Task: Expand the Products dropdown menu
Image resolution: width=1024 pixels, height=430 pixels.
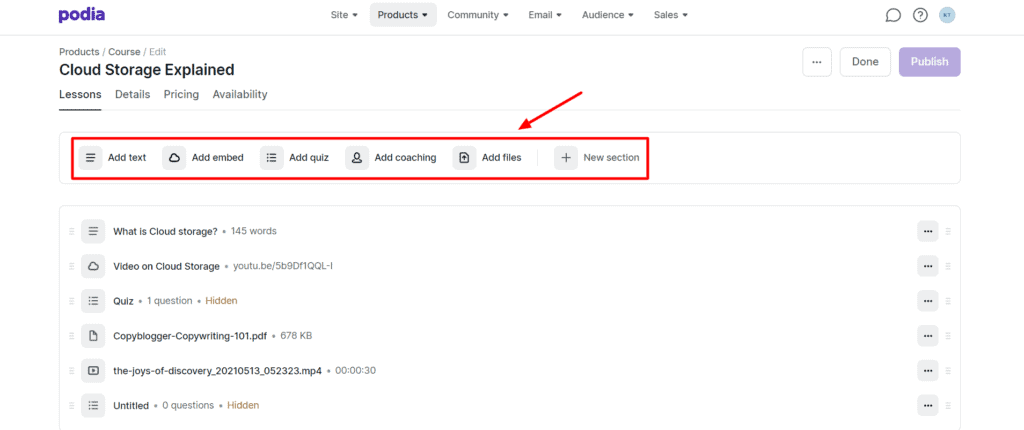Action: click(402, 15)
